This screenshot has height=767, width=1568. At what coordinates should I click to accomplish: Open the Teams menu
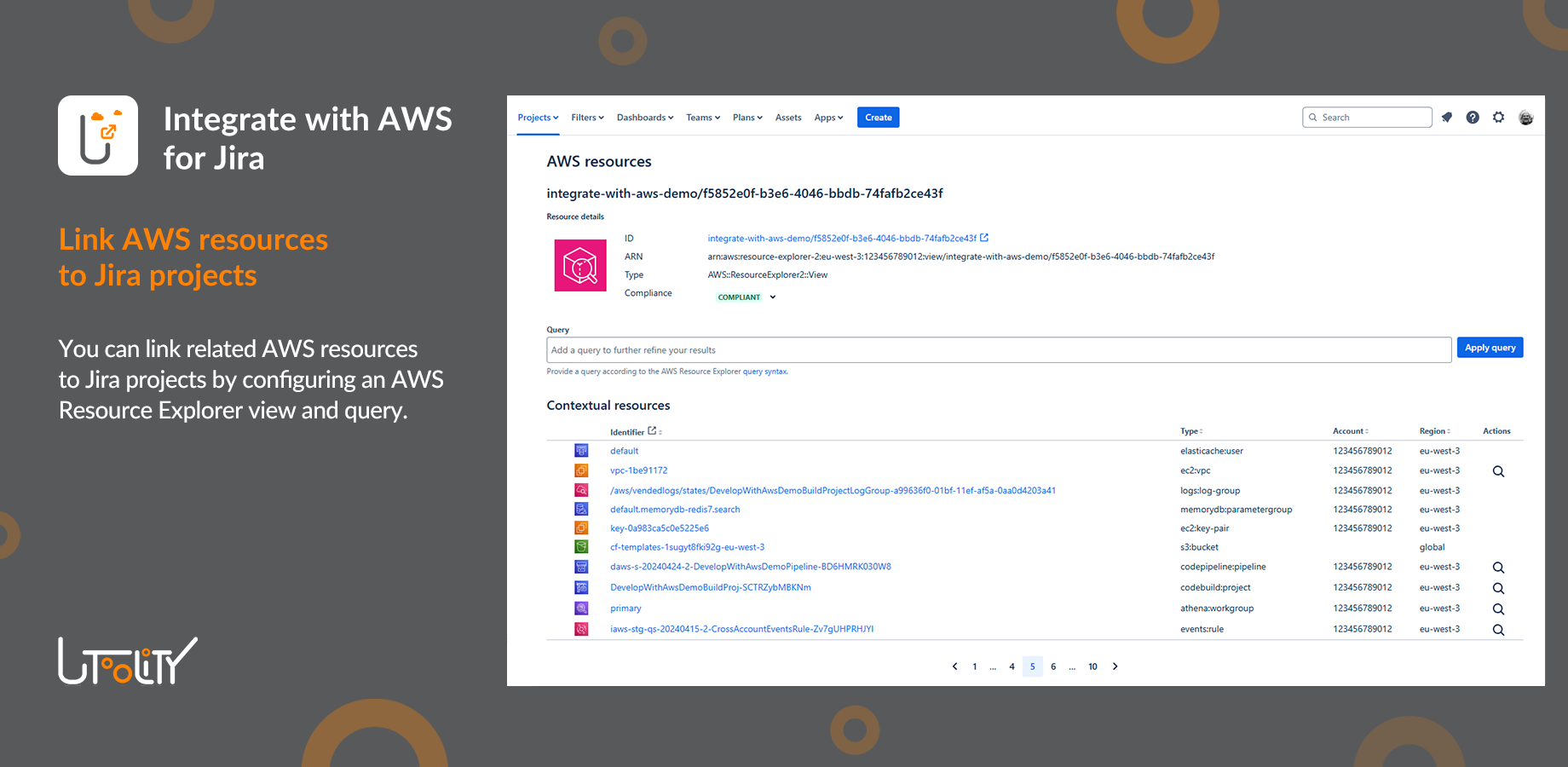(701, 117)
